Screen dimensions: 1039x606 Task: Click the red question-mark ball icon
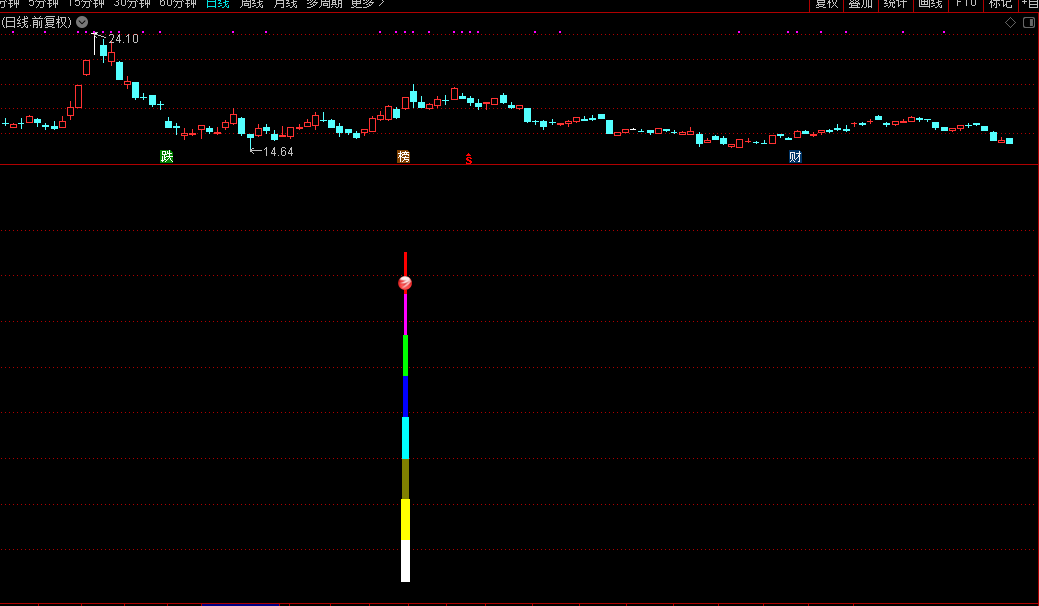point(405,283)
